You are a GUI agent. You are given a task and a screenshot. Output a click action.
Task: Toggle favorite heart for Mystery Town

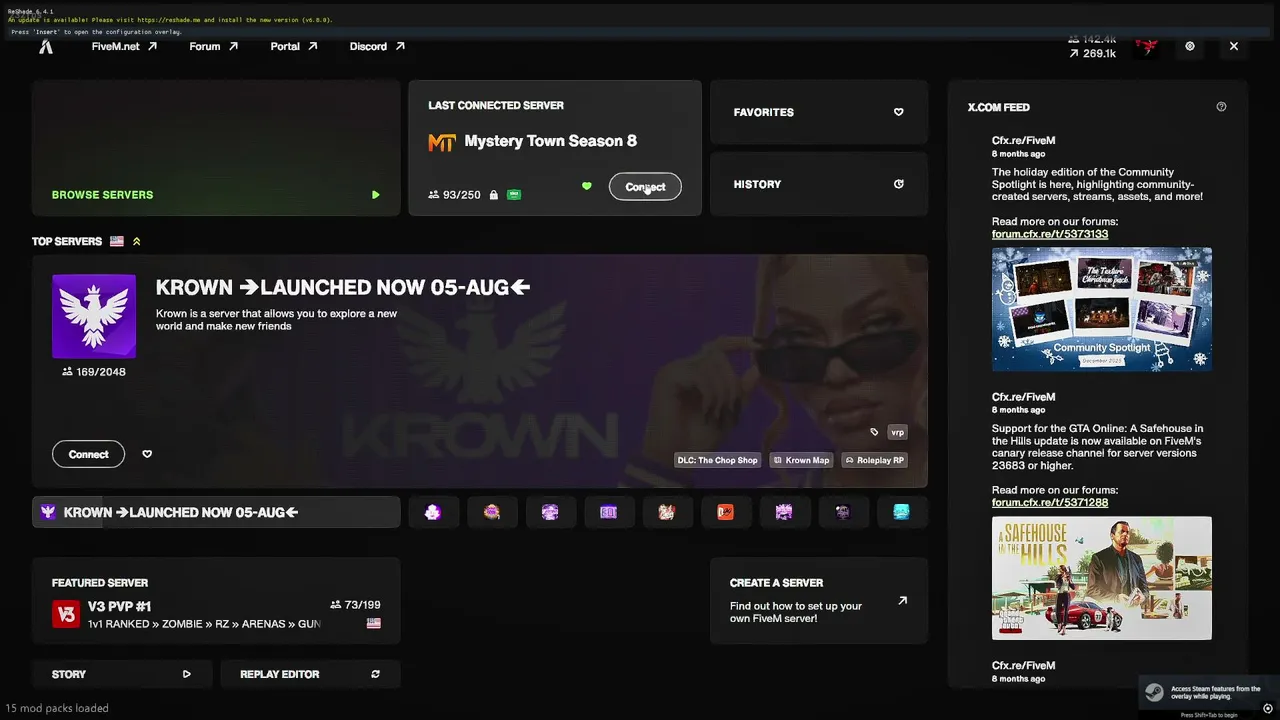click(x=587, y=186)
